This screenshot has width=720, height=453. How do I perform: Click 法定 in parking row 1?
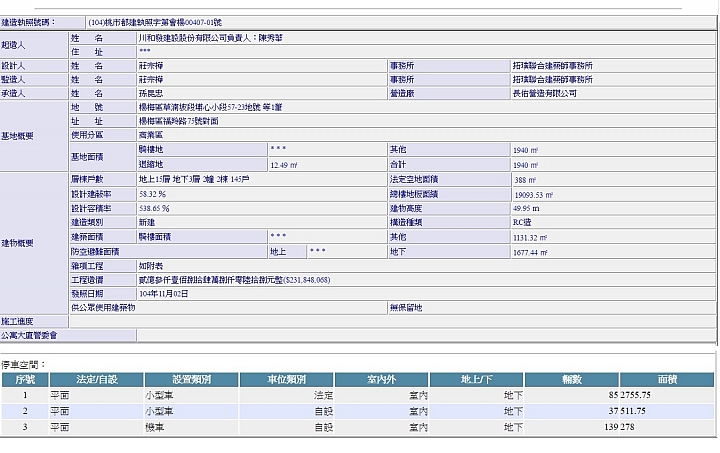(324, 395)
